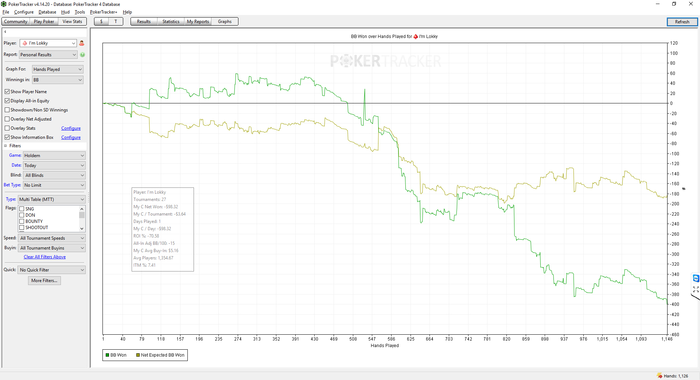The image size is (700, 380).
Task: Click the Net Expected BB Won legend swatch
Action: (x=138, y=355)
